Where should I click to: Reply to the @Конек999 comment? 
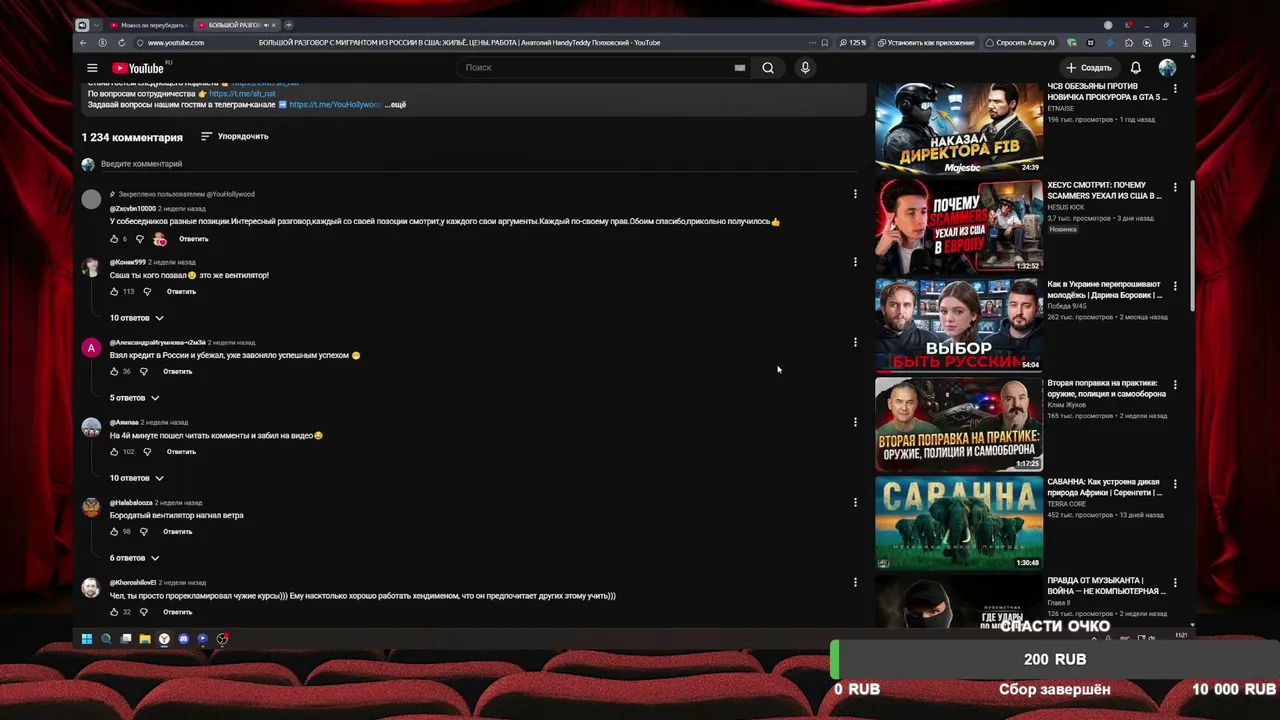tap(181, 292)
